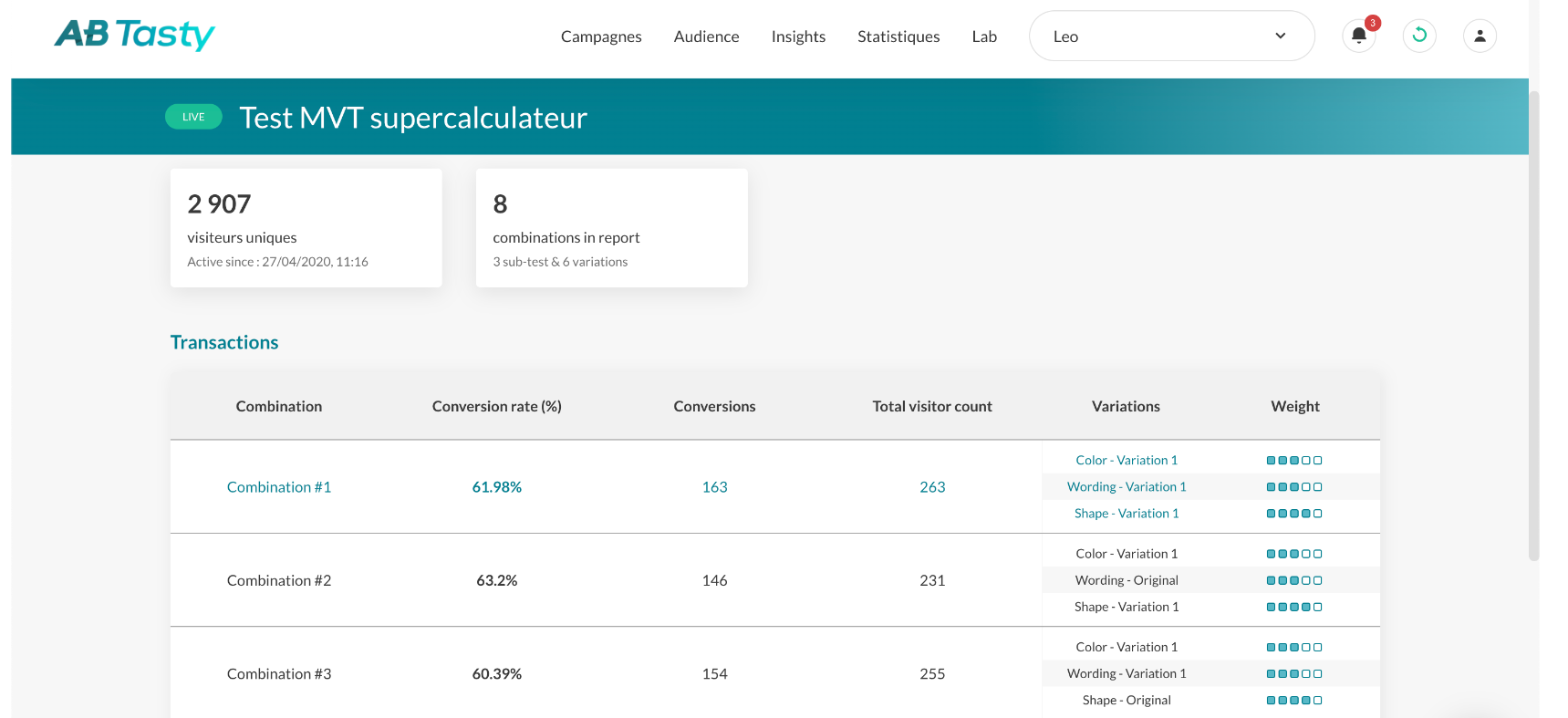Screen dimensions: 1568x718
Task: Expand the account selector chevron
Action: 1280,36
